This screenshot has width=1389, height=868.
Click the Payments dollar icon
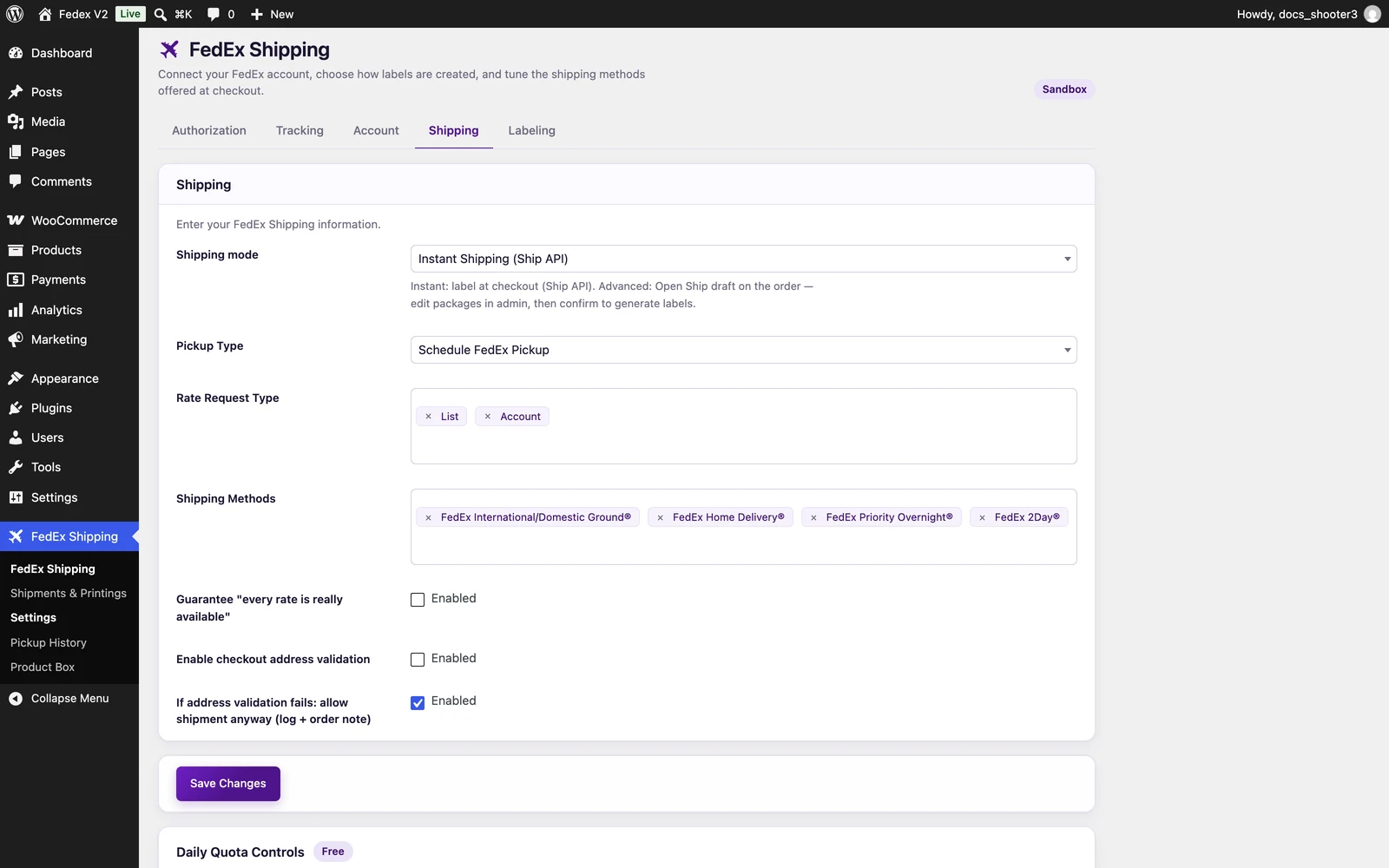[16, 279]
